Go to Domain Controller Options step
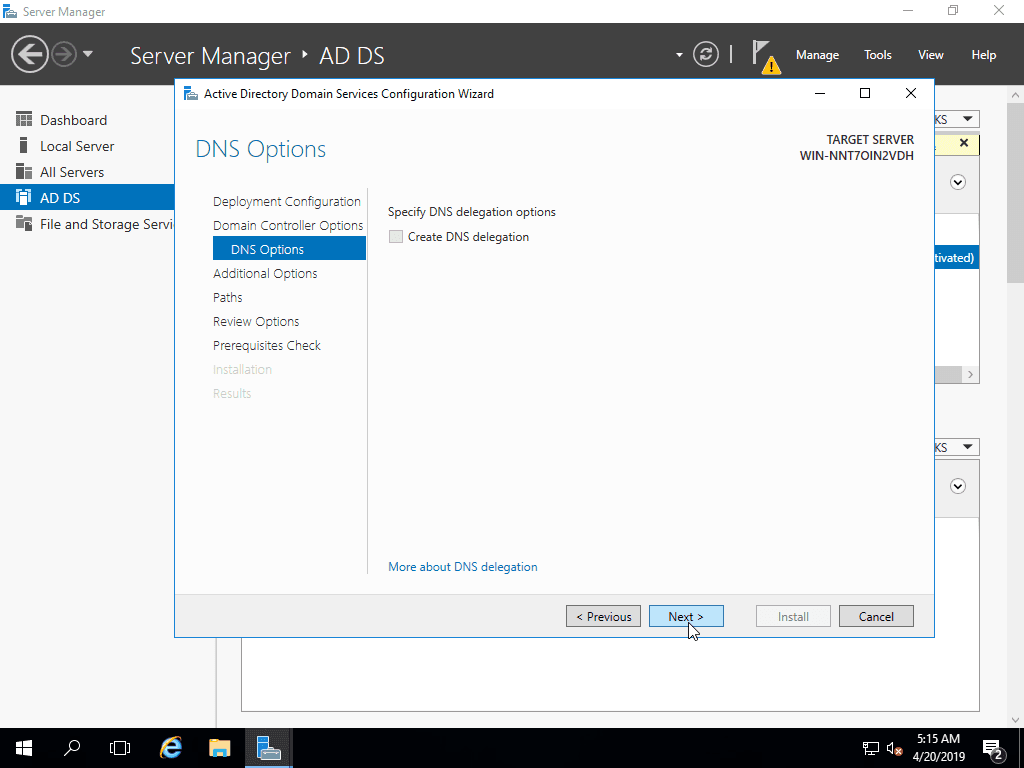The width and height of the screenshot is (1024, 768). coord(288,225)
